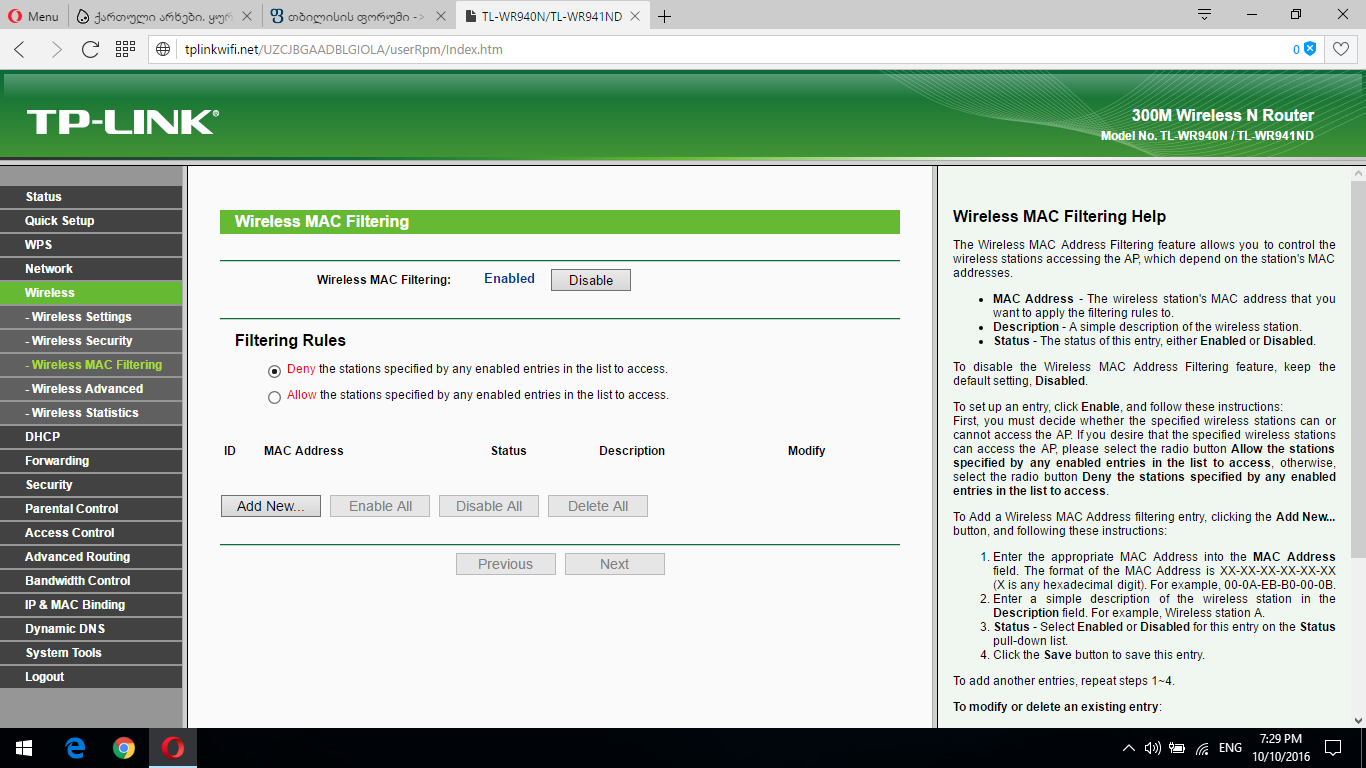Open System Tools menu
Image resolution: width=1366 pixels, height=768 pixels.
pyautogui.click(x=91, y=653)
